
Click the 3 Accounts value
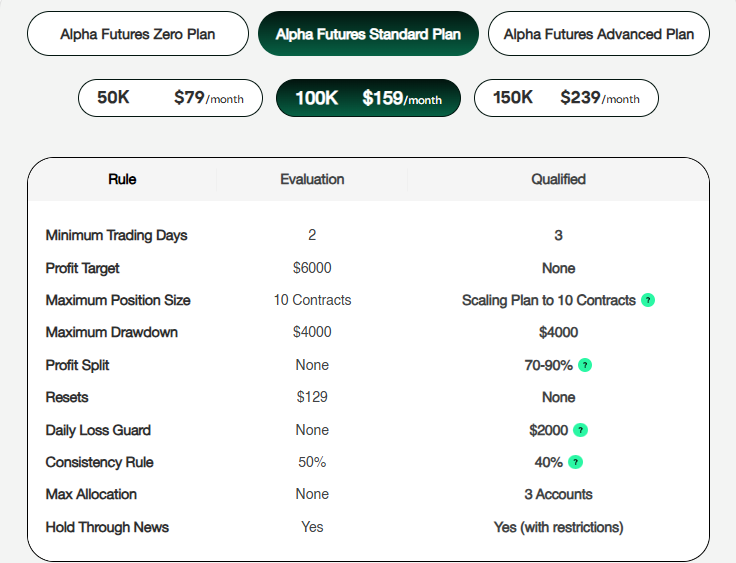point(558,494)
